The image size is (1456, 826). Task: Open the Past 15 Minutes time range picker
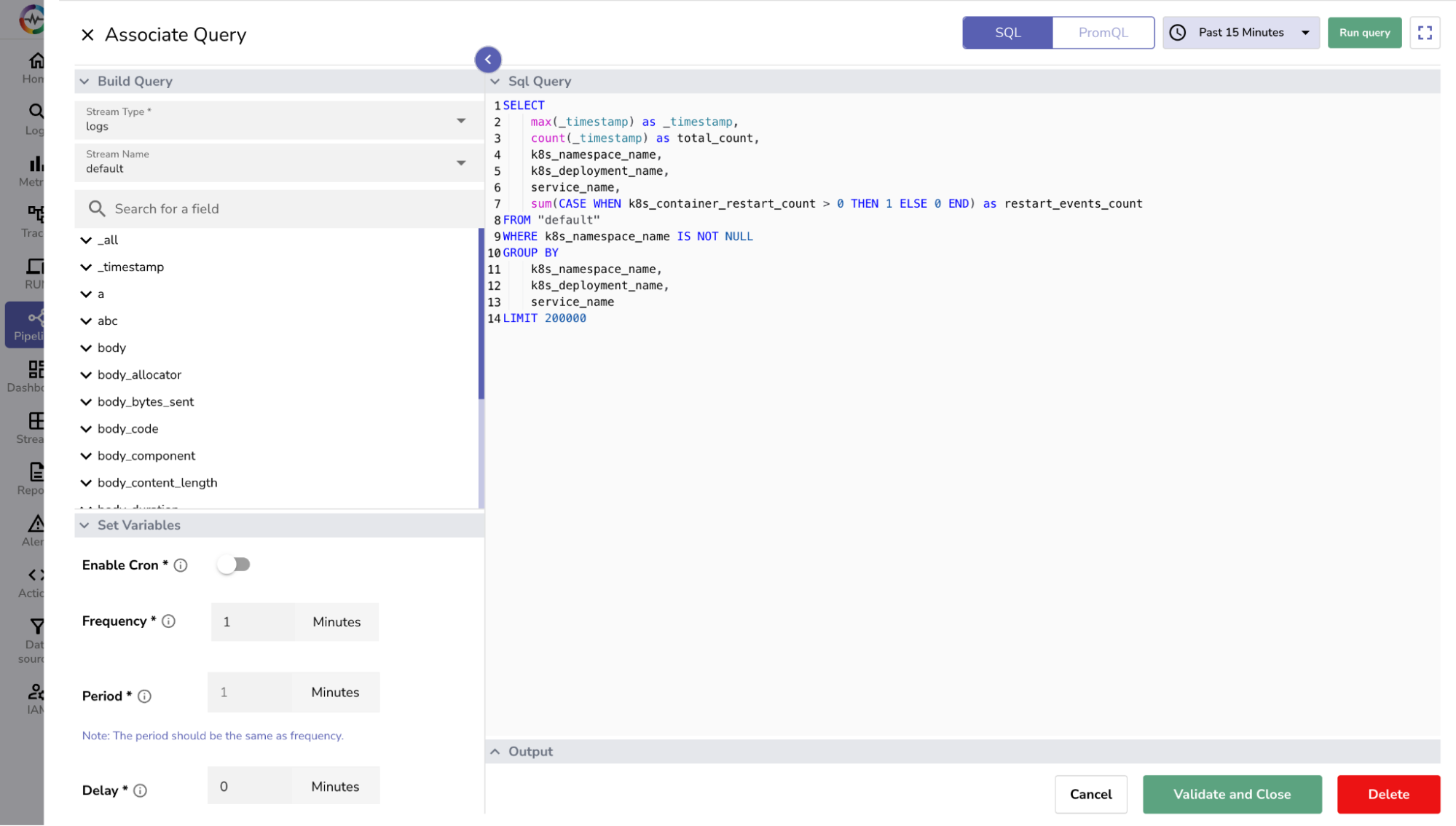[1240, 32]
